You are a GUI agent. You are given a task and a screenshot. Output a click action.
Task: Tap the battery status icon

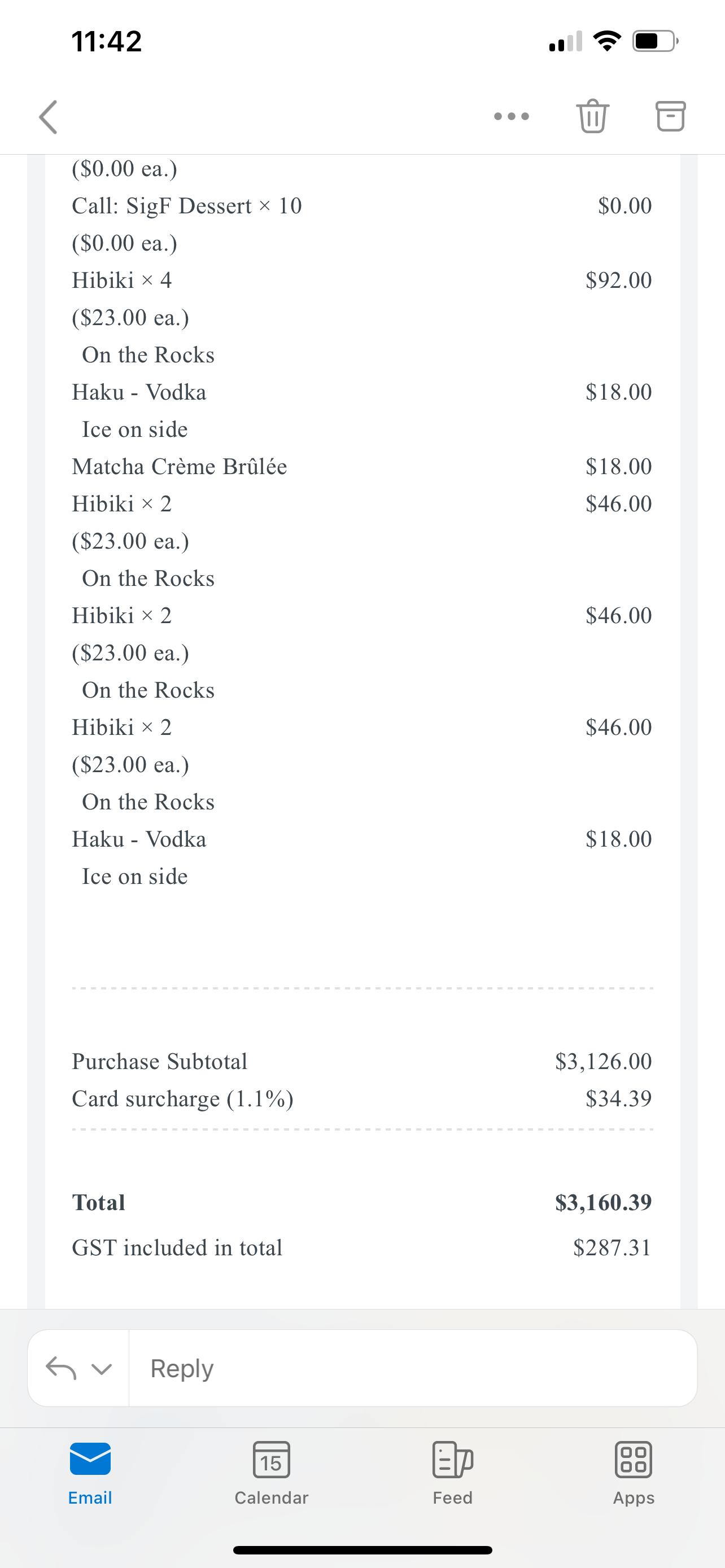(x=655, y=41)
